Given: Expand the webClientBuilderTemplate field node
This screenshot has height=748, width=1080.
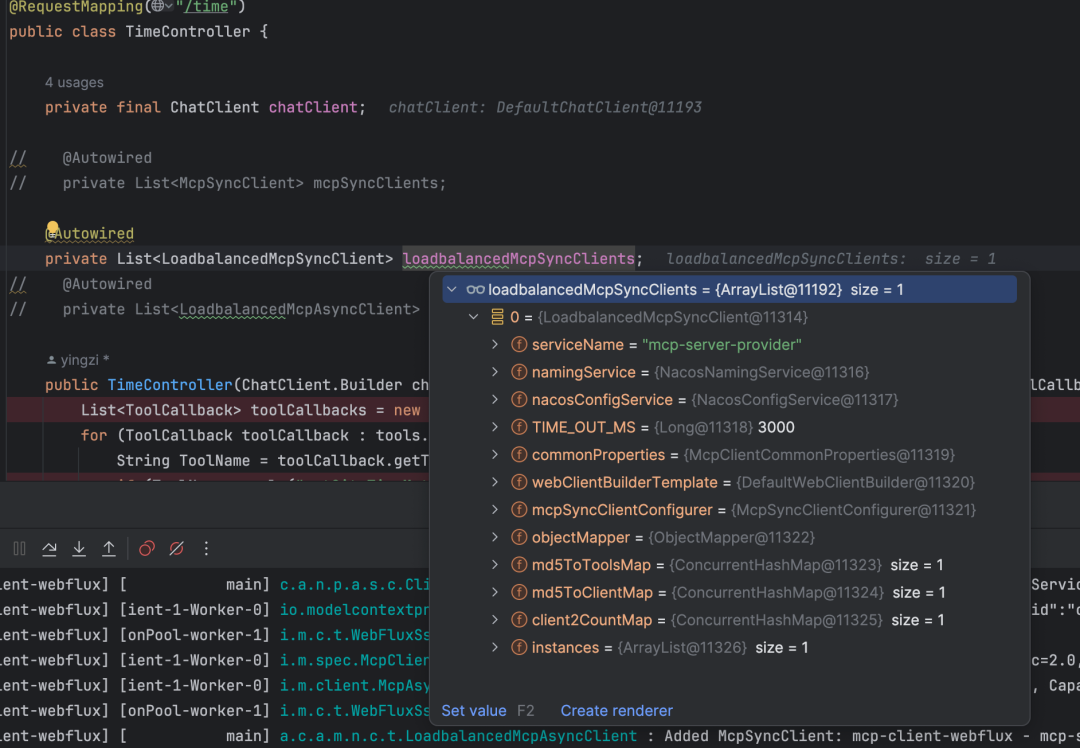Looking at the screenshot, I should coord(495,482).
